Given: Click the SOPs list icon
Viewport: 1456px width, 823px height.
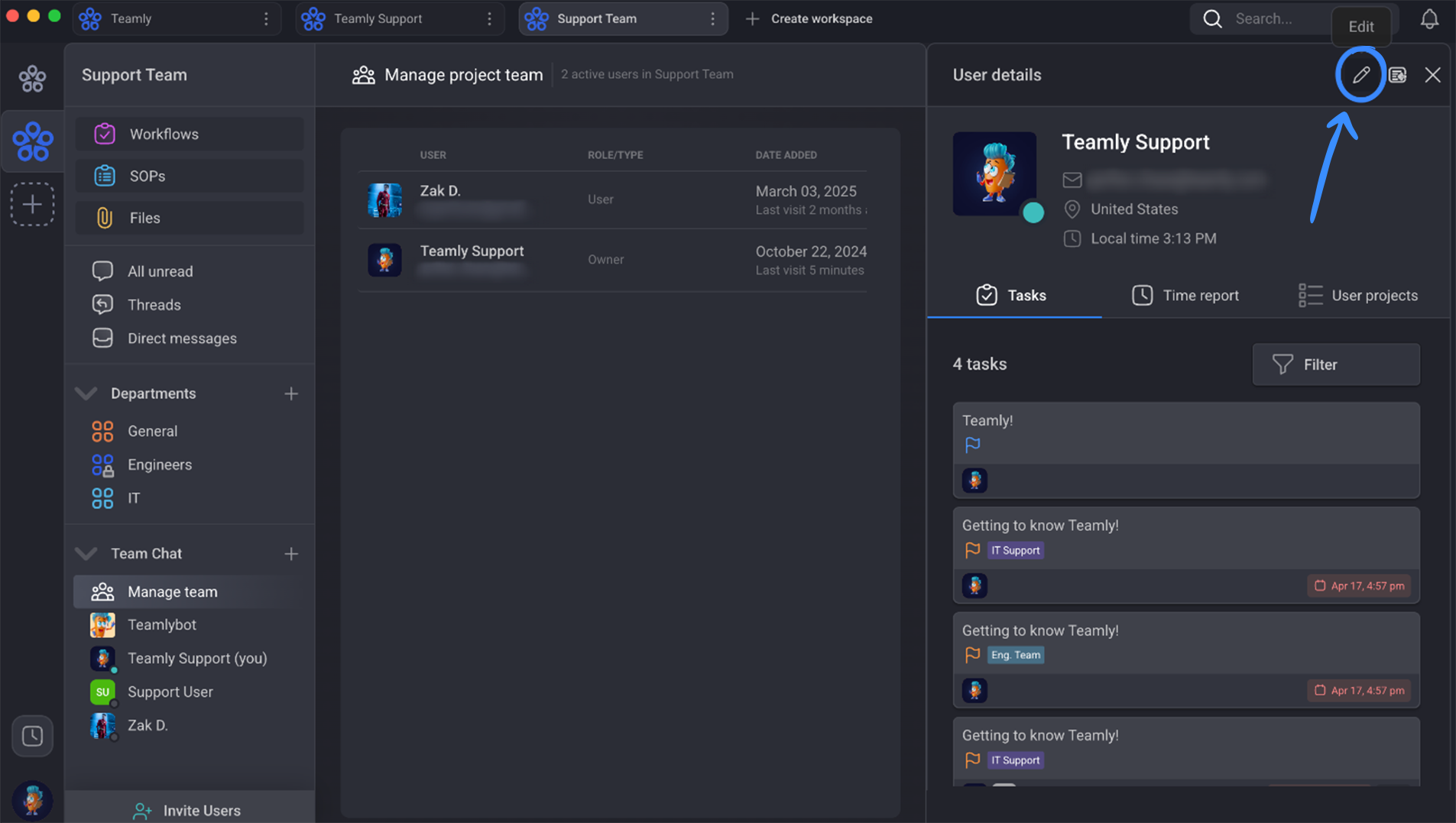Looking at the screenshot, I should [x=105, y=176].
